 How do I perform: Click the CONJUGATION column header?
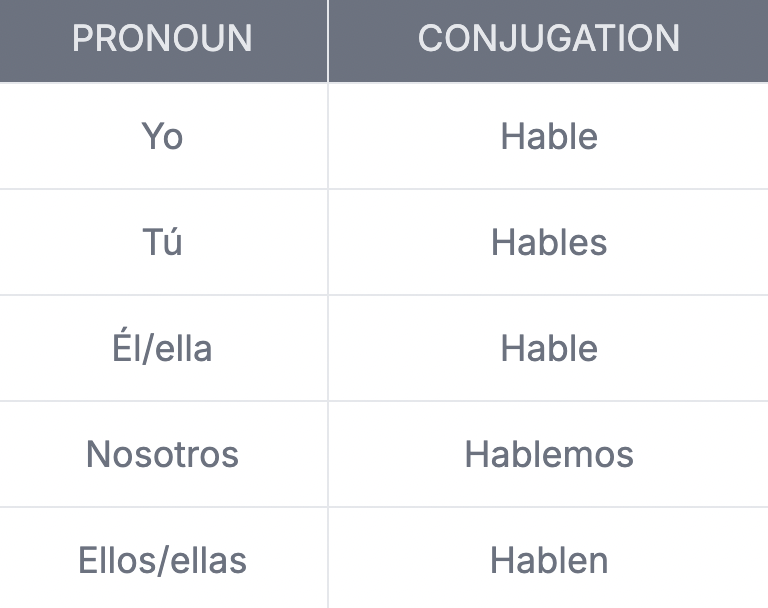click(549, 41)
